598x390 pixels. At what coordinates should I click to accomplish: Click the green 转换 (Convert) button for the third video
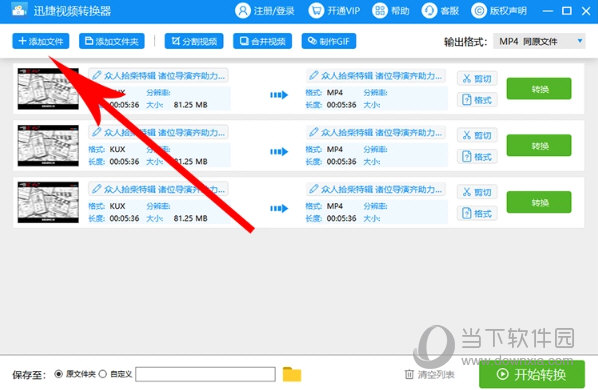539,202
